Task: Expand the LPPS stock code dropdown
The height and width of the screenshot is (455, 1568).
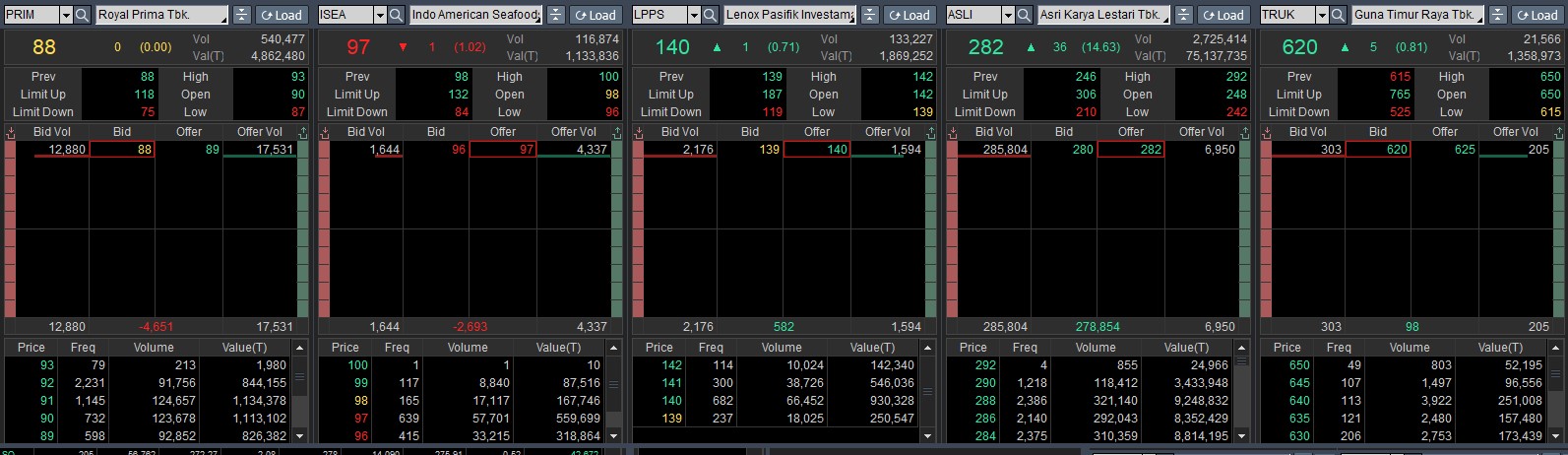Action: (x=694, y=15)
